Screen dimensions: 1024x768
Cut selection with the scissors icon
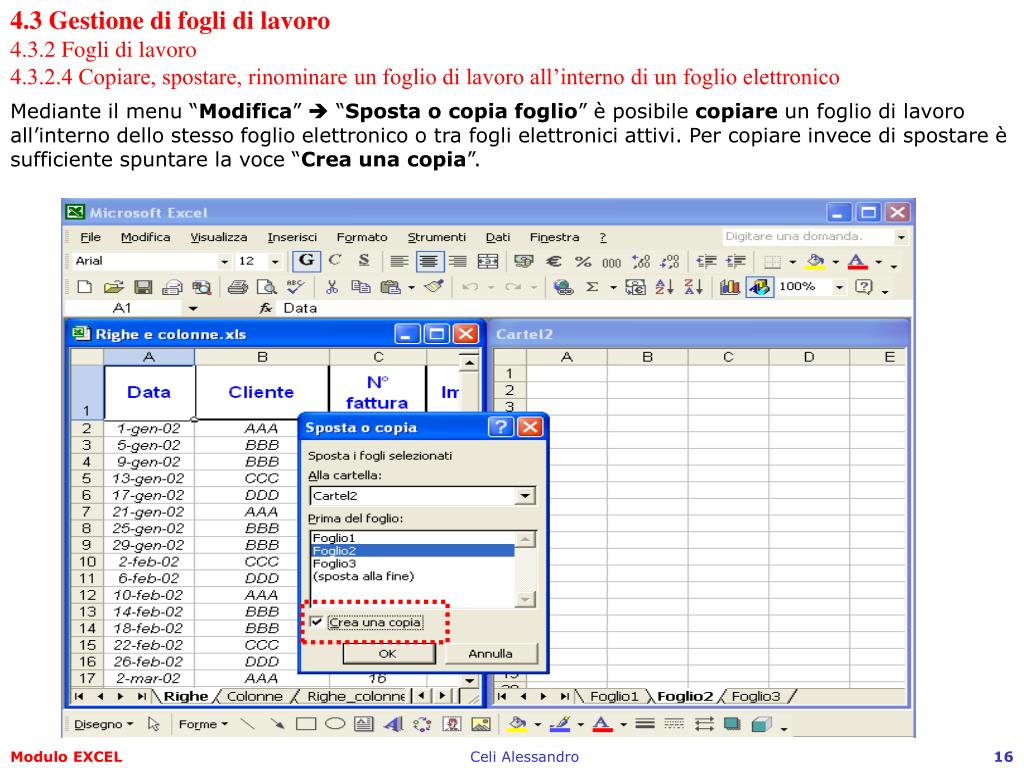point(332,287)
